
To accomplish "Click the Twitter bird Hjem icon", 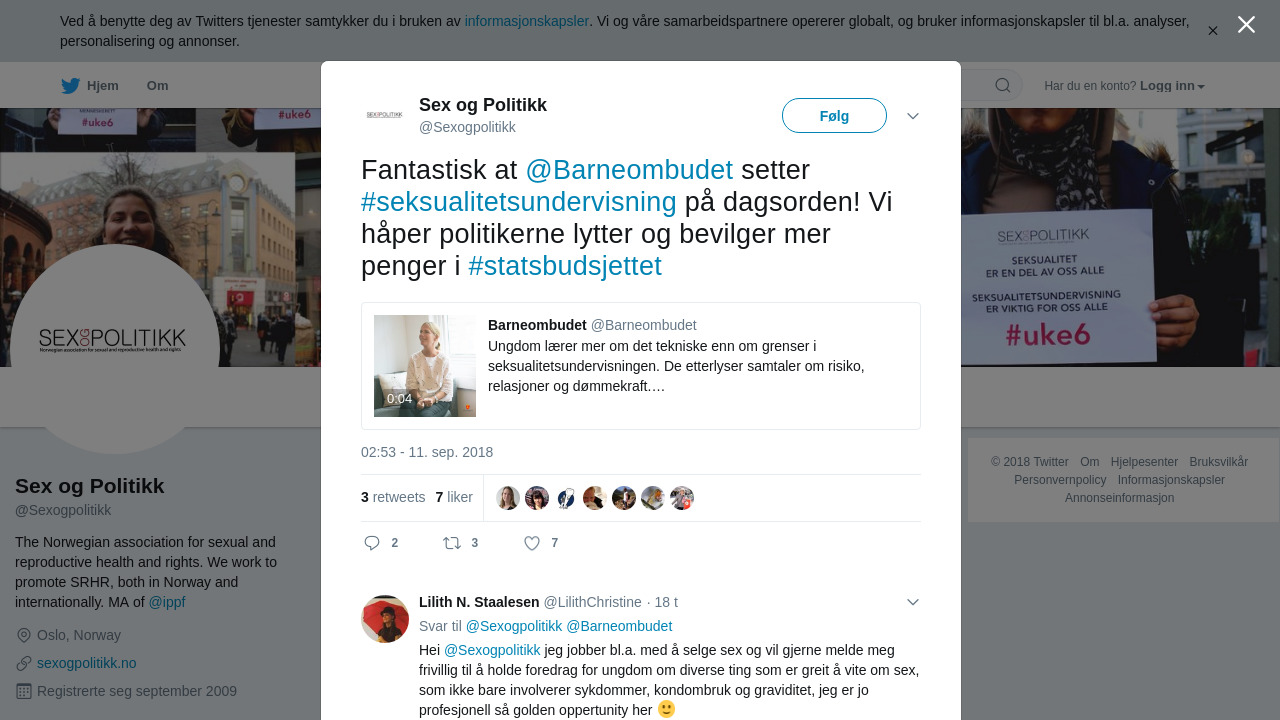I will (x=70, y=86).
